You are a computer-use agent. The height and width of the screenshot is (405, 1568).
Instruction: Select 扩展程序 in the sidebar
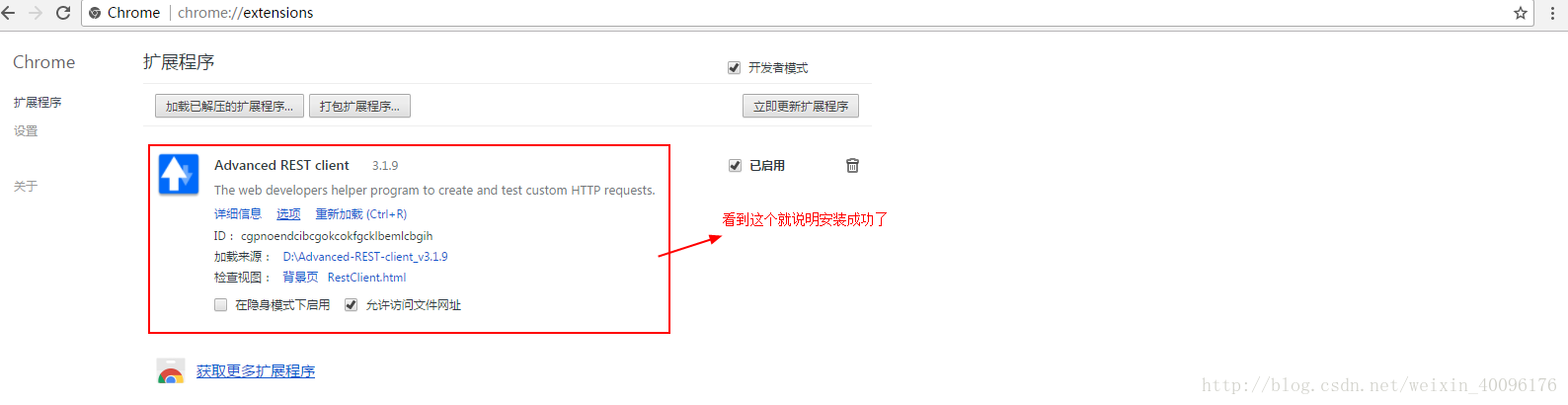[x=38, y=103]
